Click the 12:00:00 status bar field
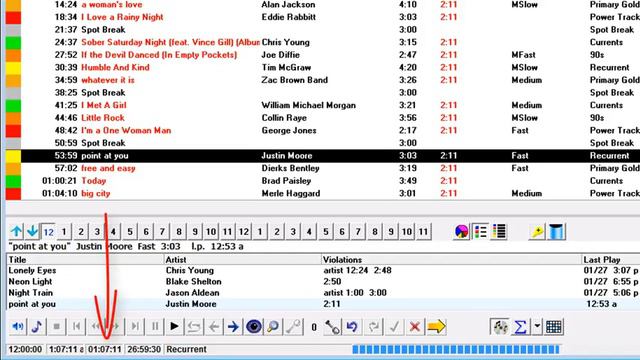 pos(25,349)
